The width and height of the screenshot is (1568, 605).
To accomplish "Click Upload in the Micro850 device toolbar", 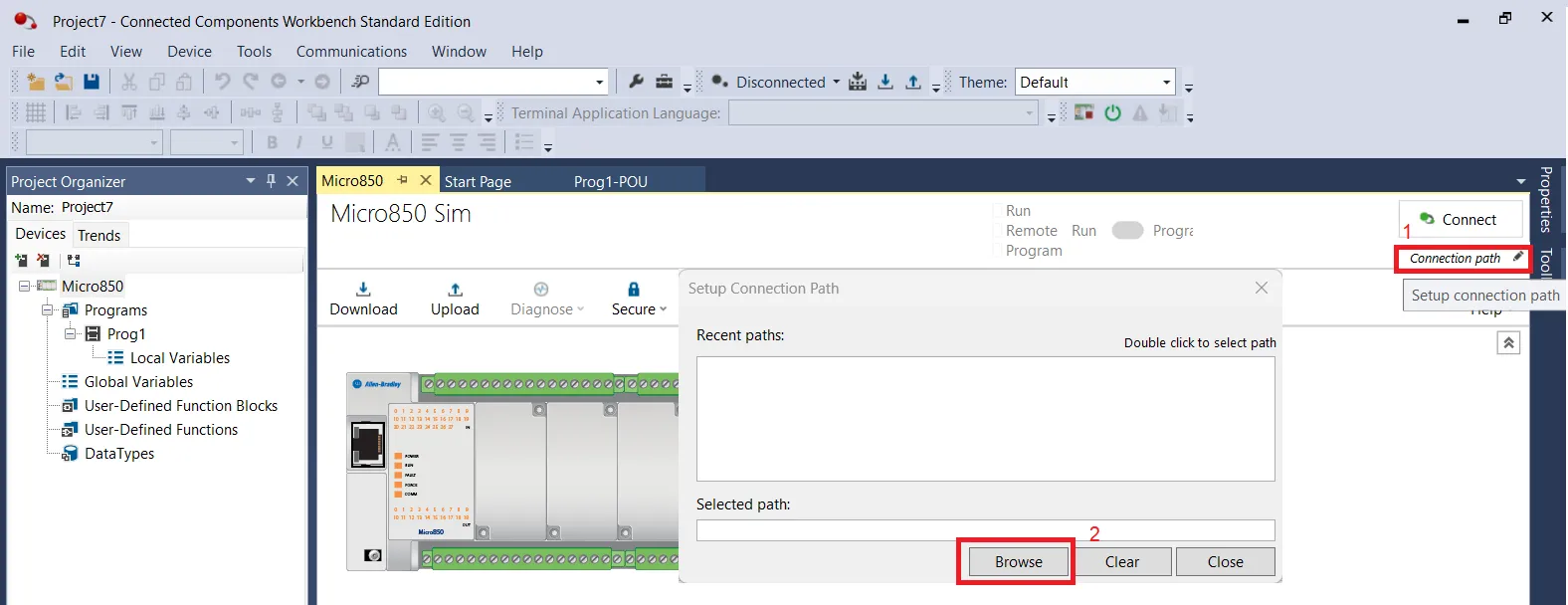I will (x=455, y=300).
